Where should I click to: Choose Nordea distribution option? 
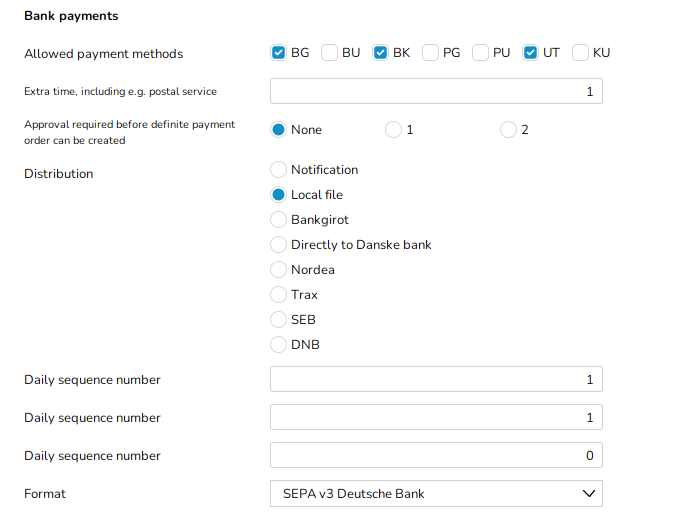coord(279,270)
